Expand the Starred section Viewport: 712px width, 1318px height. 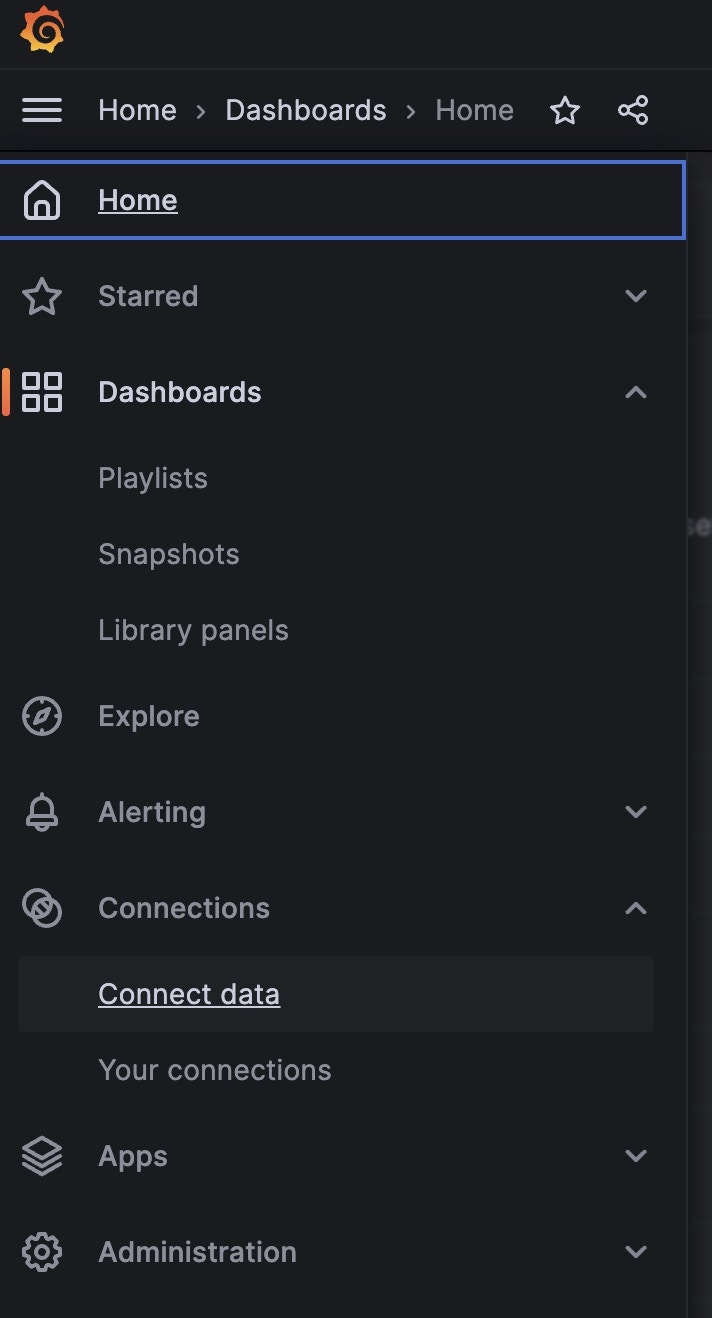click(636, 295)
